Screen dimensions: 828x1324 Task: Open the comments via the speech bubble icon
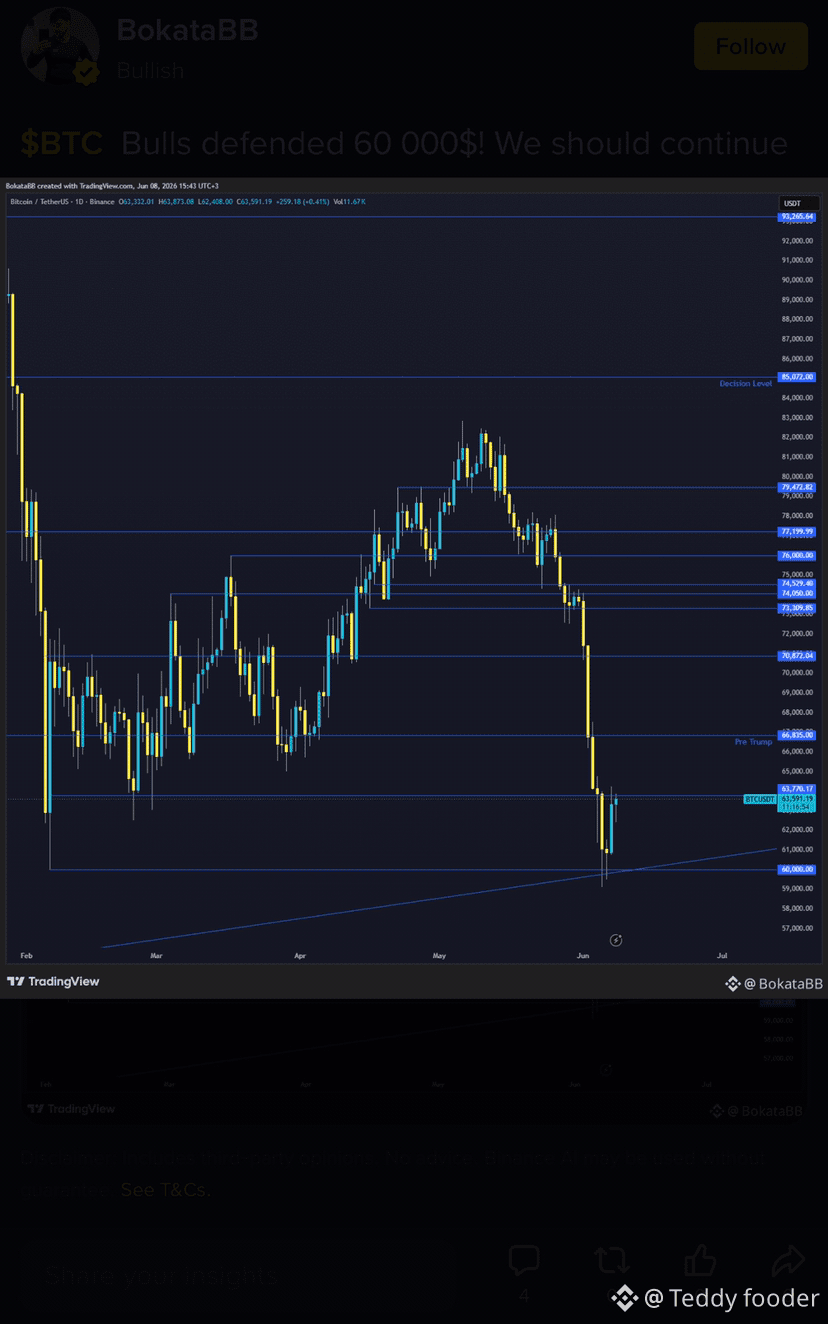(524, 1260)
